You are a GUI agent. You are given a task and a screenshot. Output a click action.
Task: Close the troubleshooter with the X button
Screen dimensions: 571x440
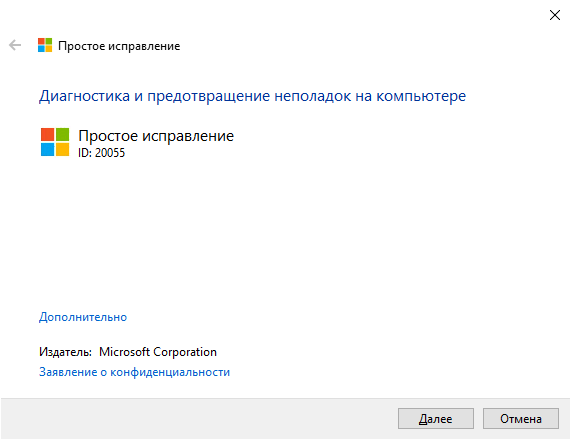coord(555,15)
